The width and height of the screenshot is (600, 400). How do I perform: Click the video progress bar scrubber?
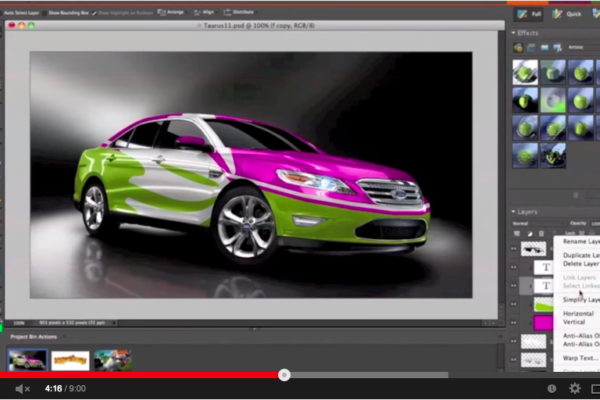pos(284,375)
